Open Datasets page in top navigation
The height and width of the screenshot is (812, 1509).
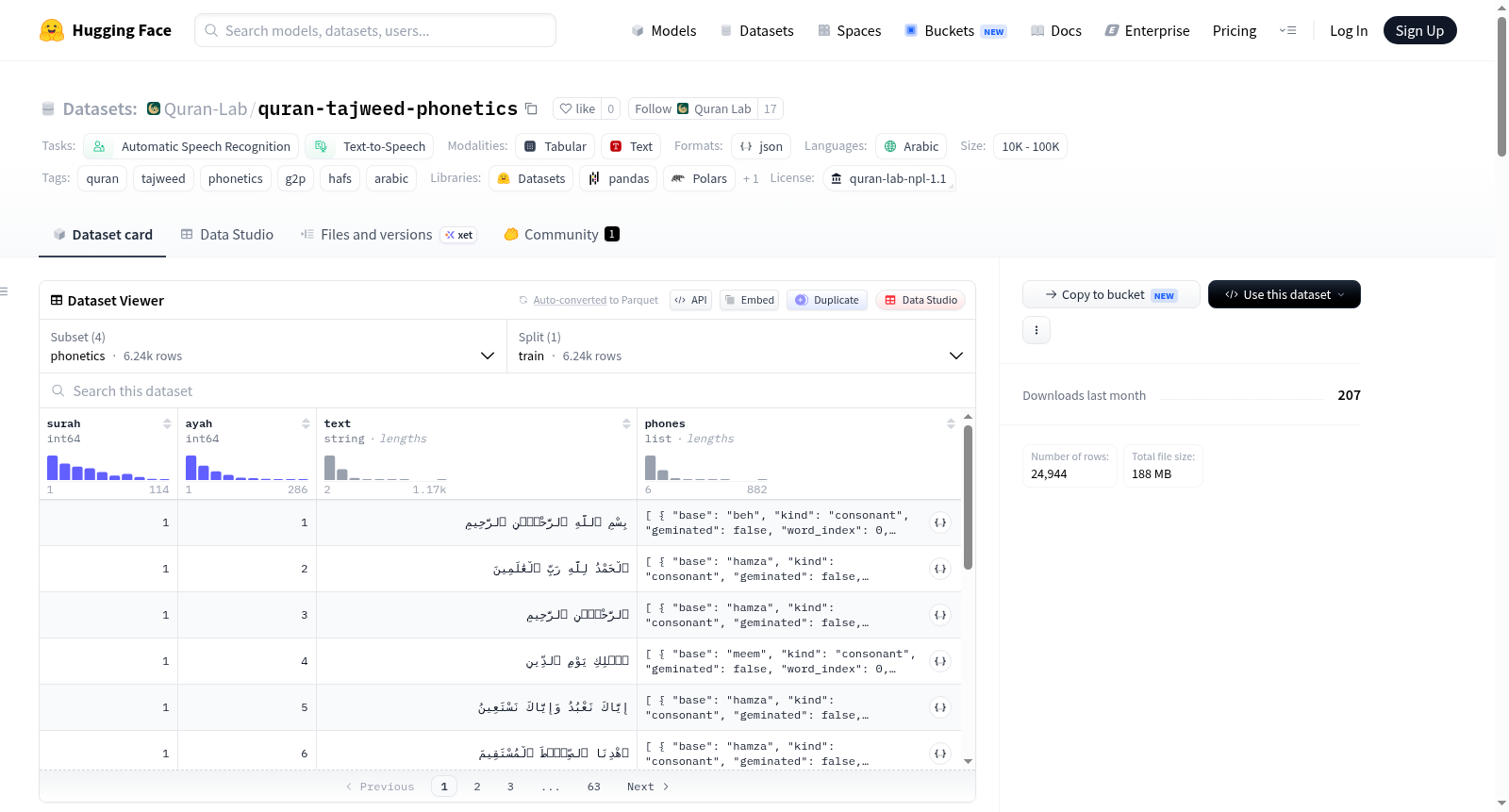pos(756,30)
